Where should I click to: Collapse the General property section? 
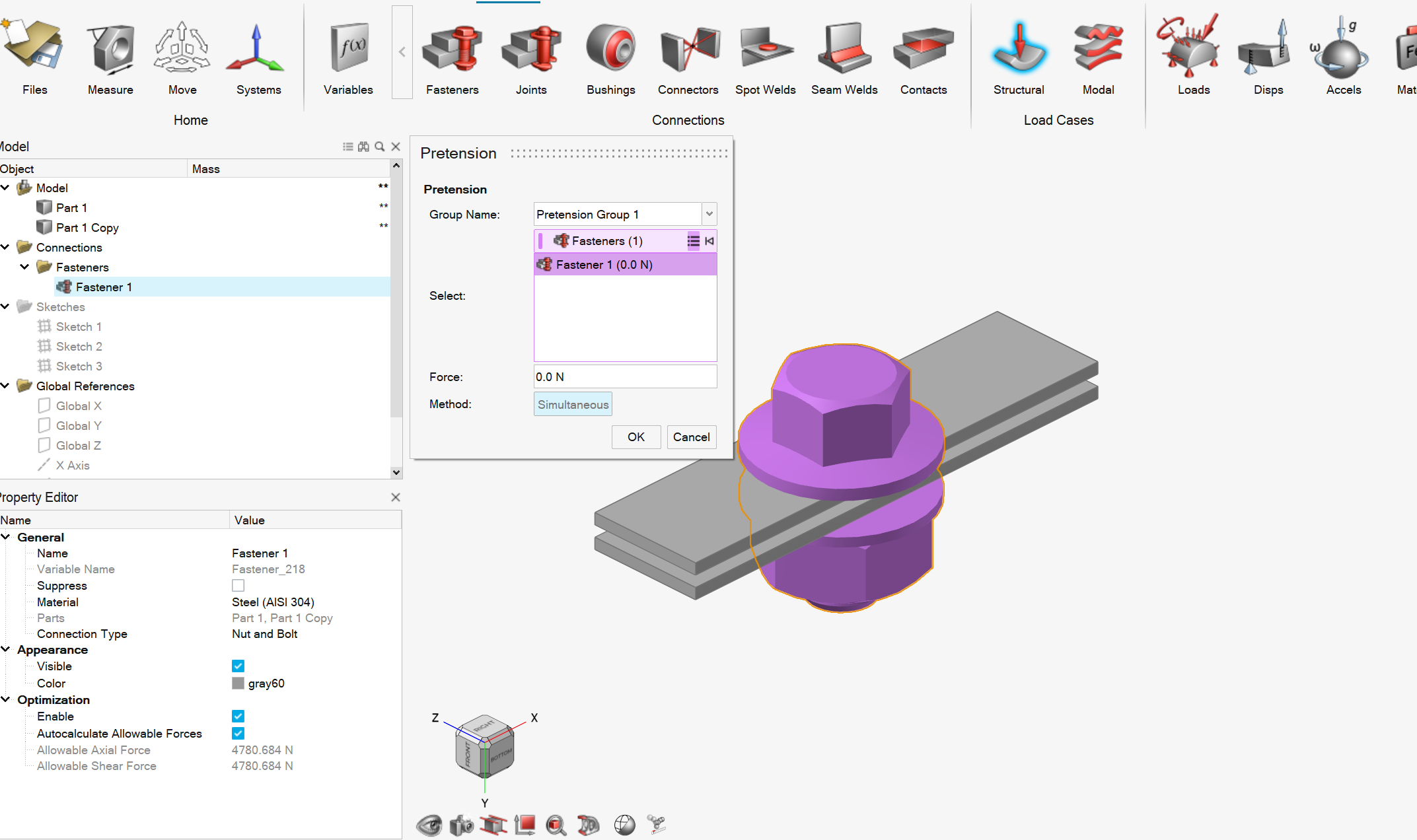tap(5, 538)
